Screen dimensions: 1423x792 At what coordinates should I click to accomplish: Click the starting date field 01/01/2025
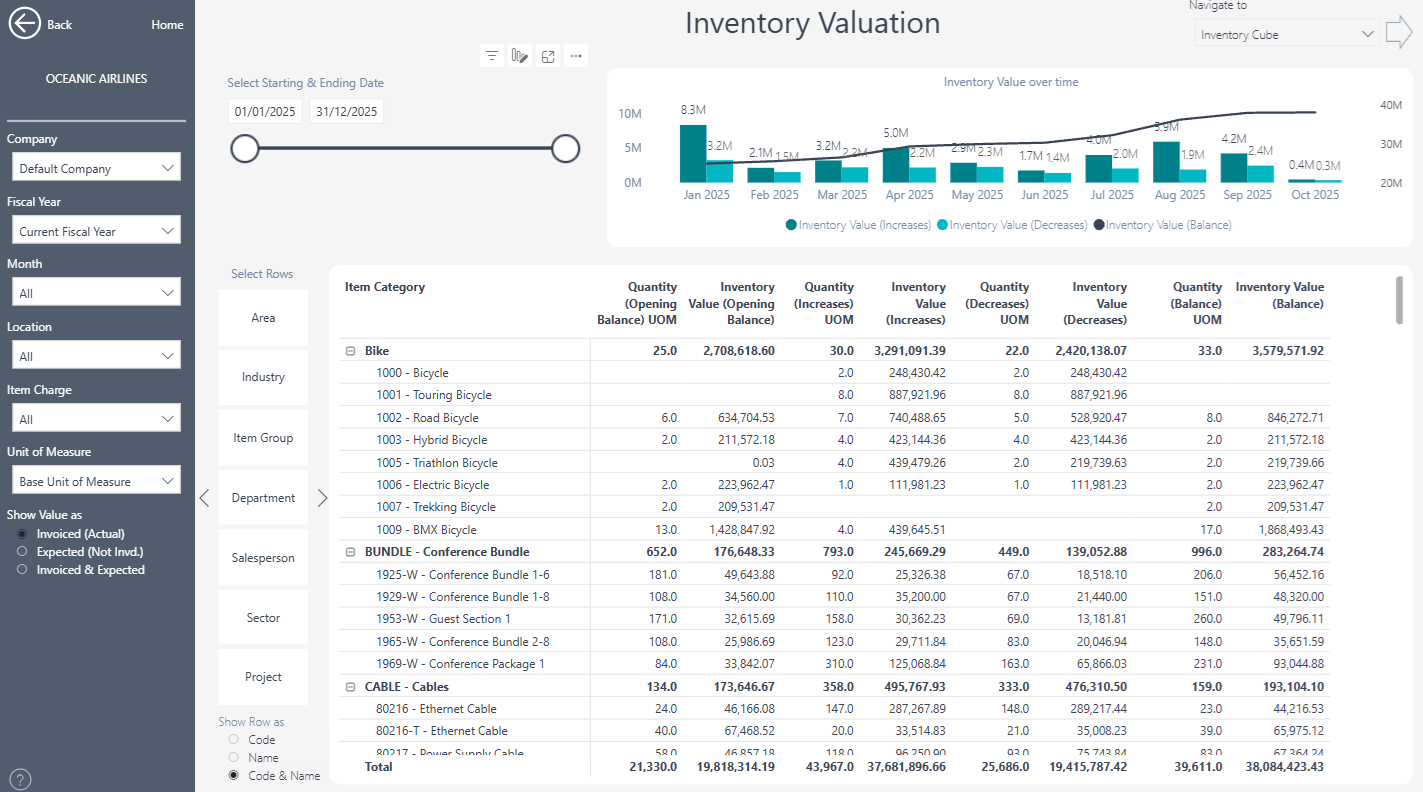click(x=265, y=112)
